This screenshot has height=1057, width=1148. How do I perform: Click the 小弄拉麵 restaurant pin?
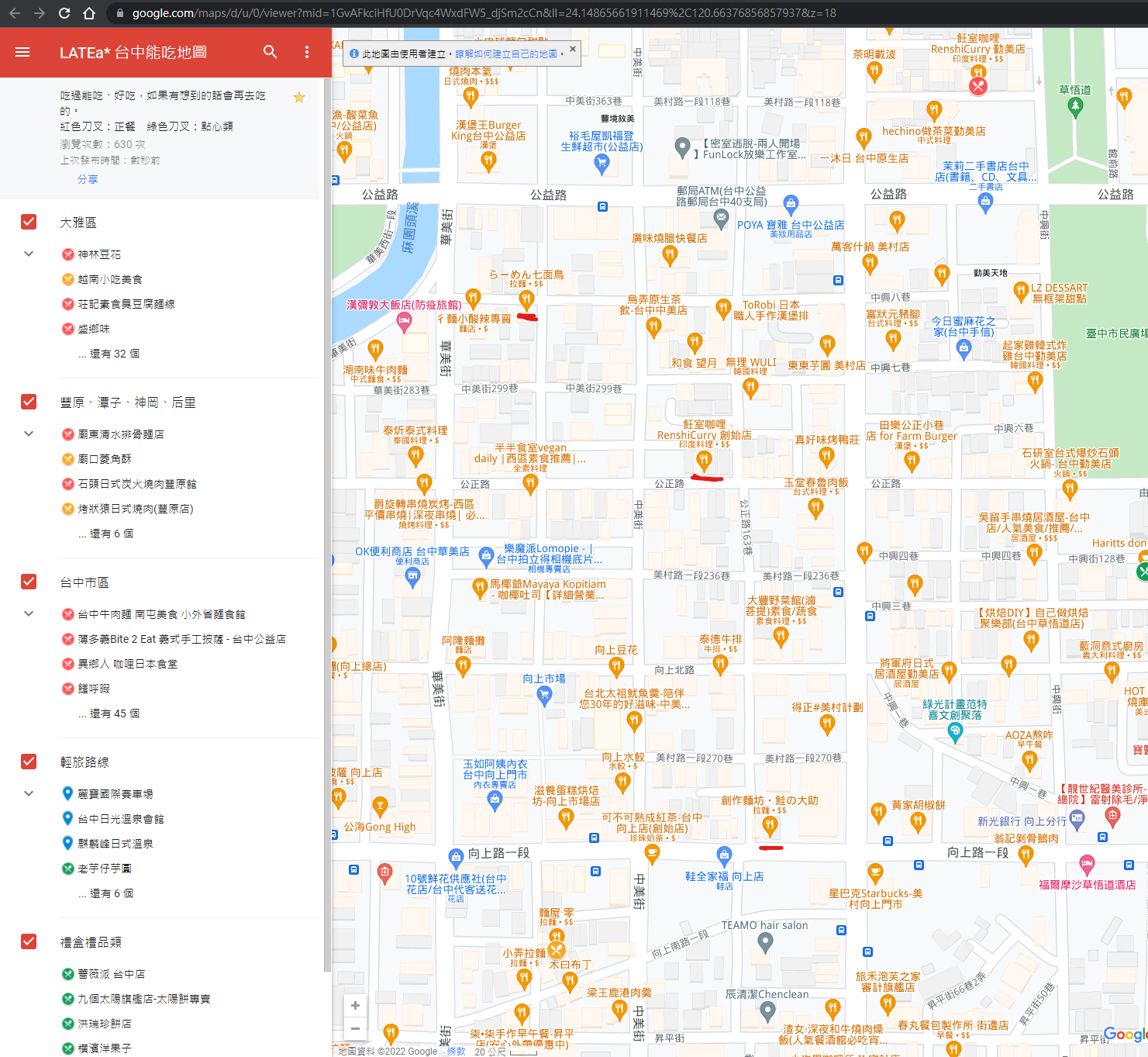524,978
